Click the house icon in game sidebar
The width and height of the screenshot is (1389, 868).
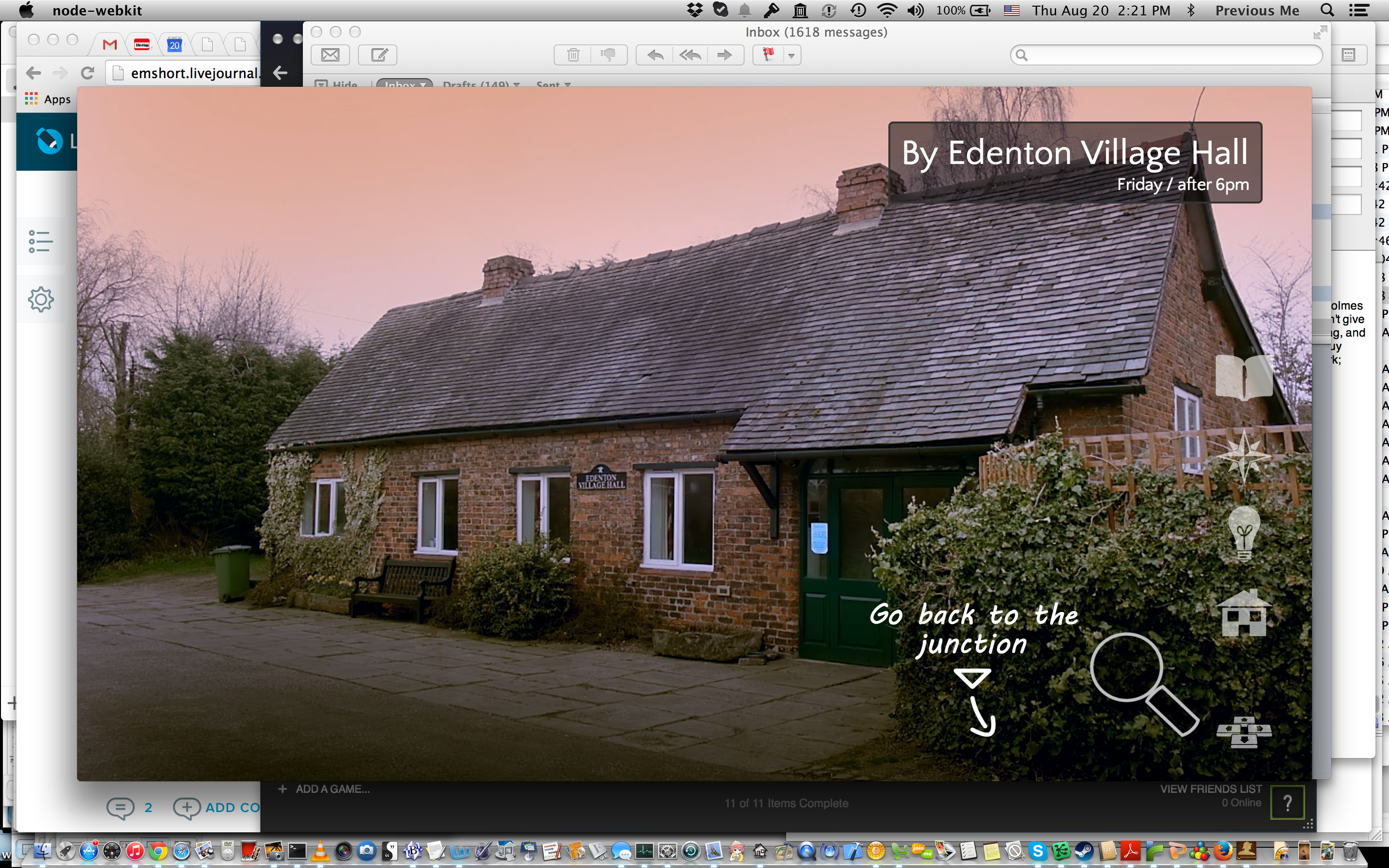point(1243,614)
